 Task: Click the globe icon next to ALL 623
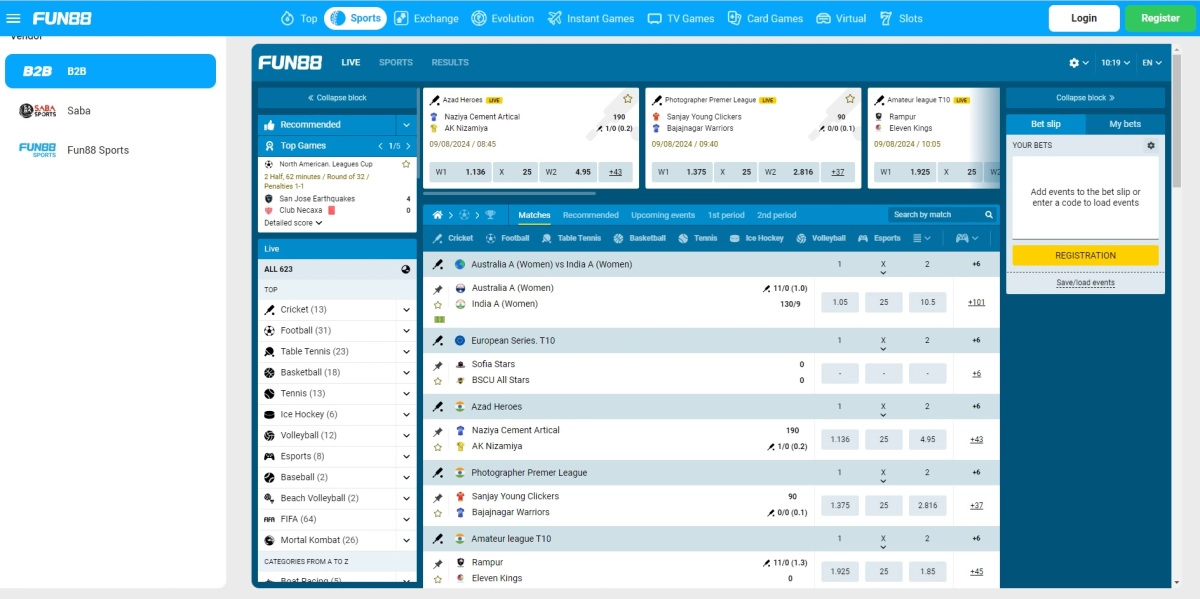tap(406, 269)
